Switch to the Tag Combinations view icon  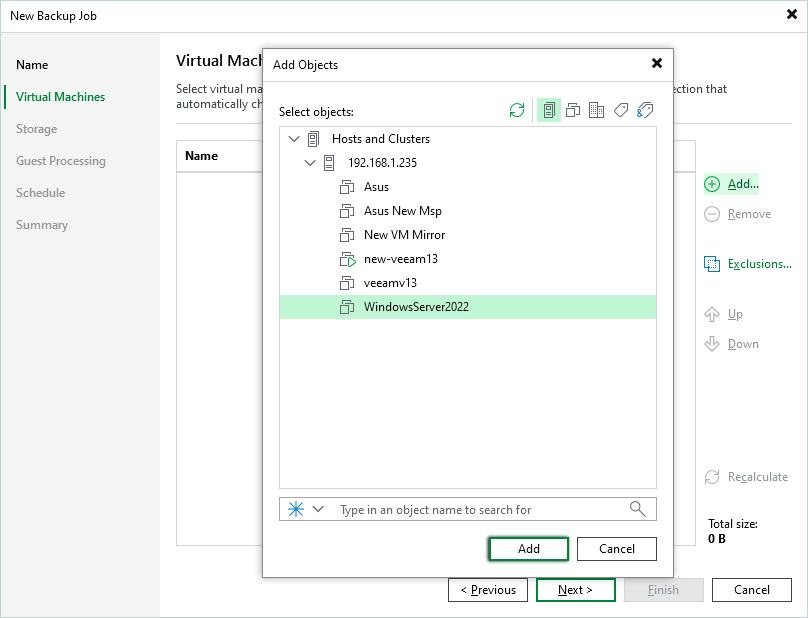[645, 111]
